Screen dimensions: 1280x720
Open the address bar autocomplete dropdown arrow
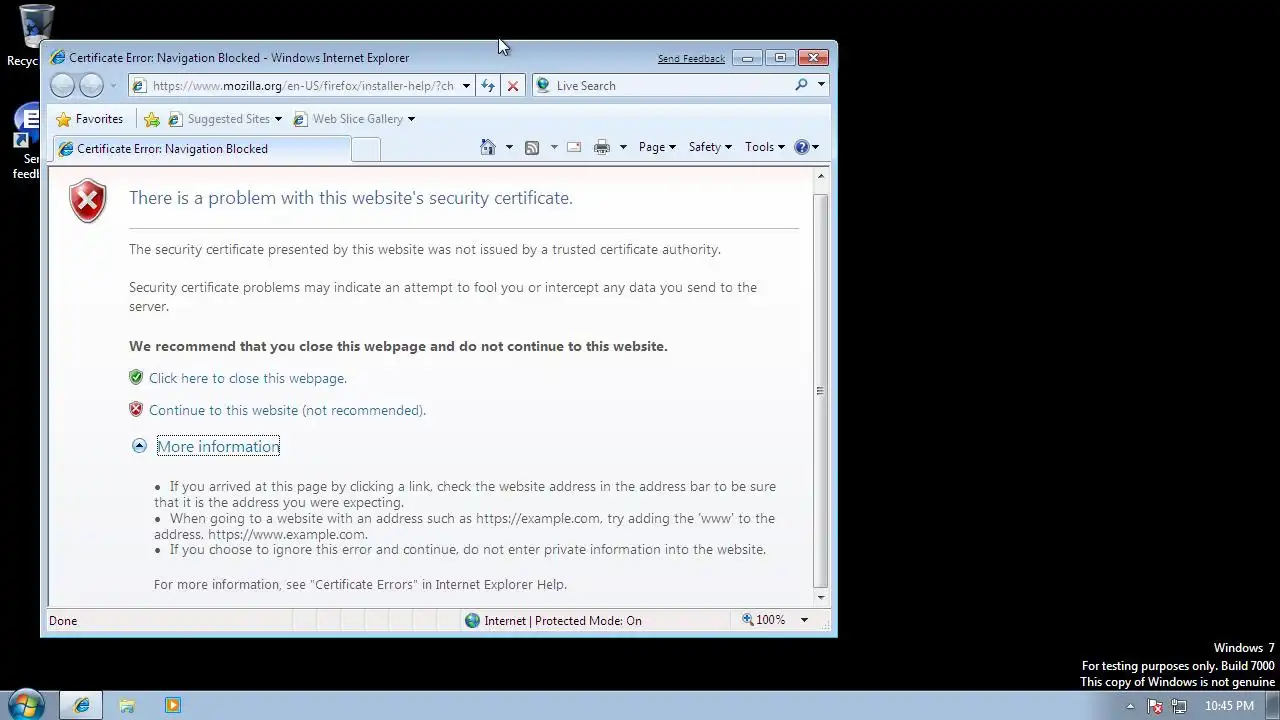[466, 86]
